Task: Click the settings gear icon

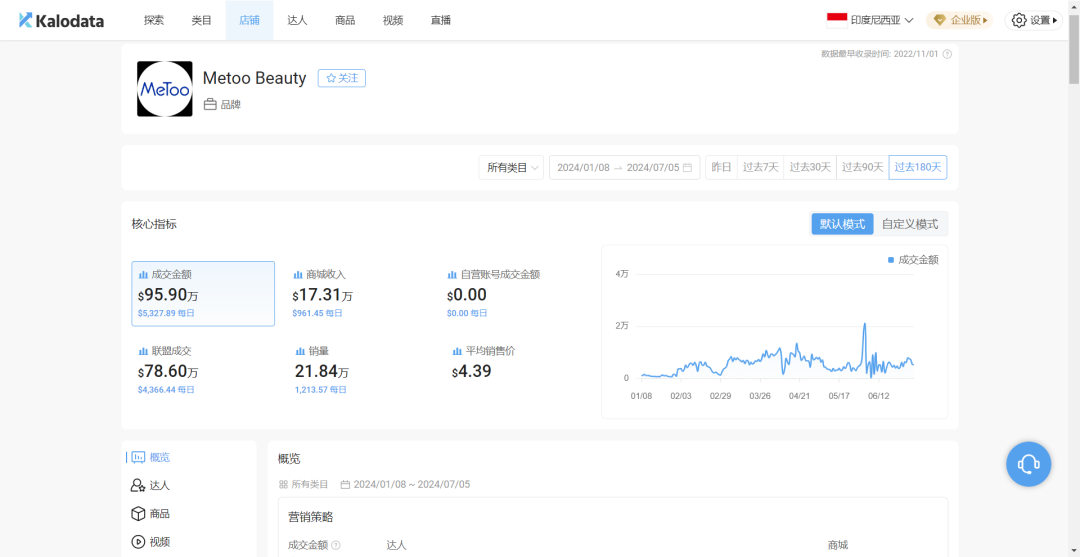Action: 1018,20
